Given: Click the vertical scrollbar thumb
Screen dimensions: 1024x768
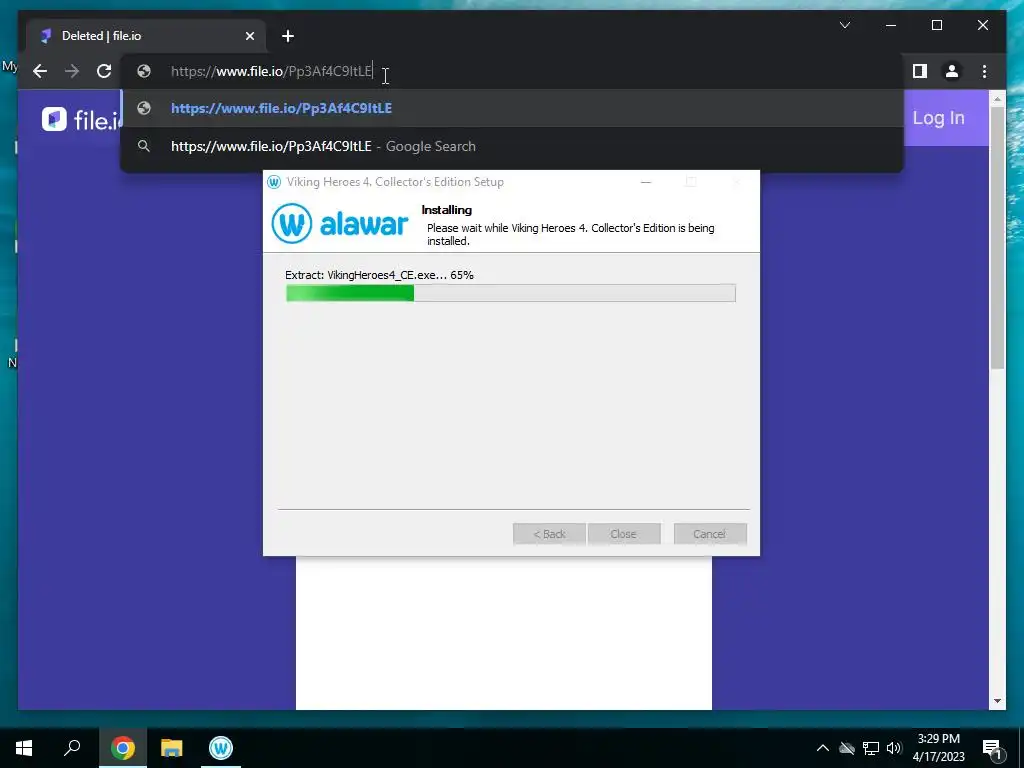Looking at the screenshot, I should [997, 238].
